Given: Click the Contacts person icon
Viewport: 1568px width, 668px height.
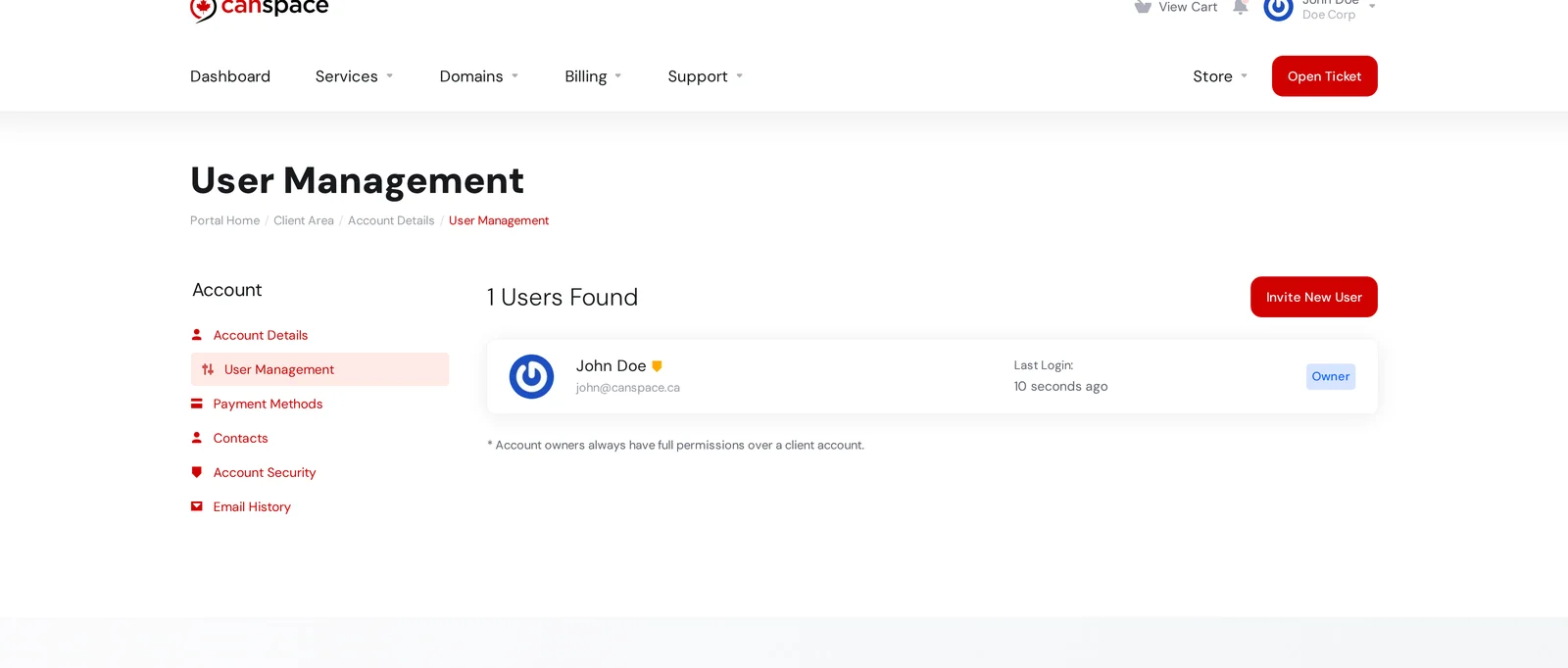Looking at the screenshot, I should (197, 438).
